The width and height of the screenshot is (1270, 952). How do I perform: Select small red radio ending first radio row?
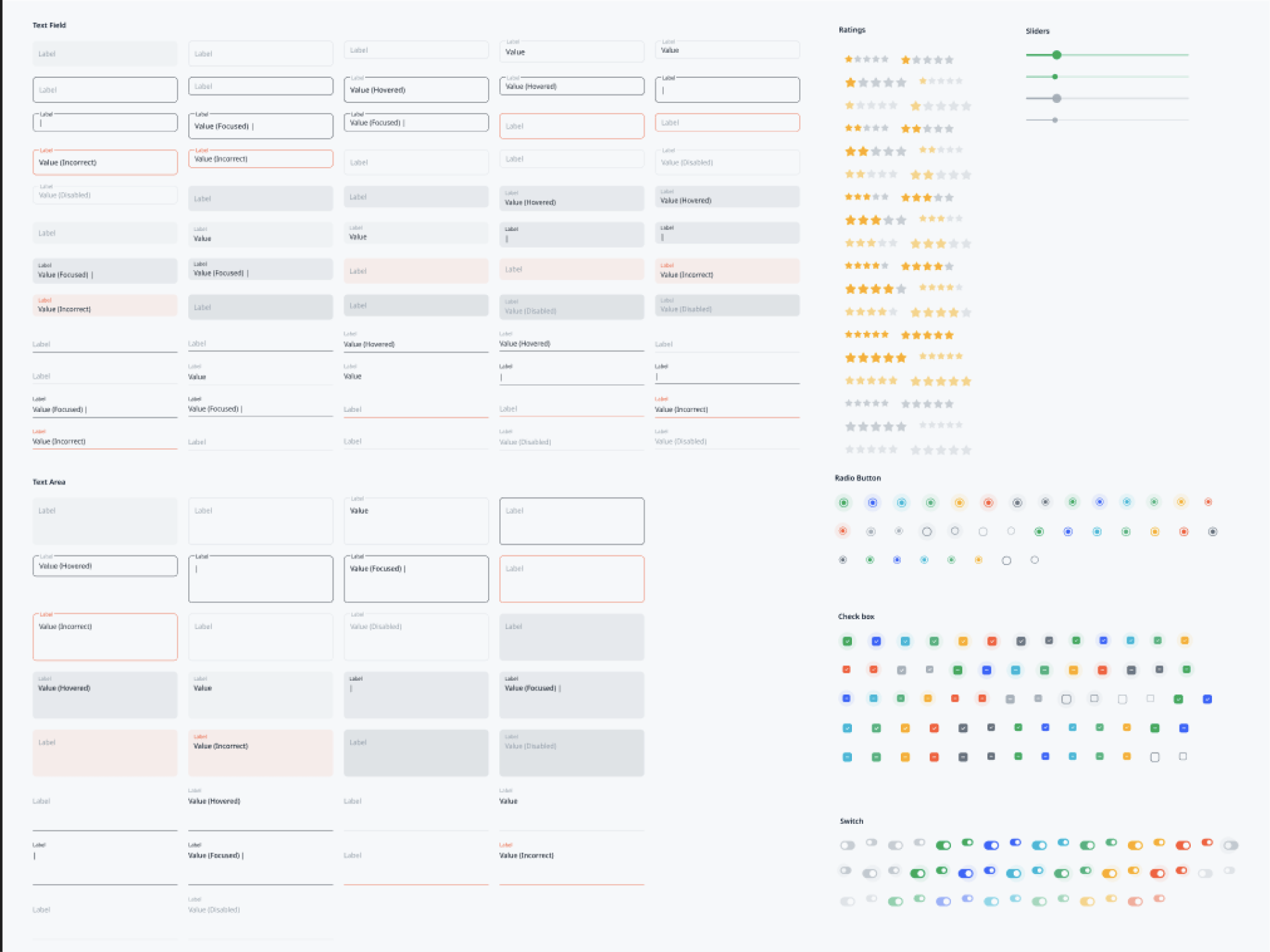pos(1208,502)
